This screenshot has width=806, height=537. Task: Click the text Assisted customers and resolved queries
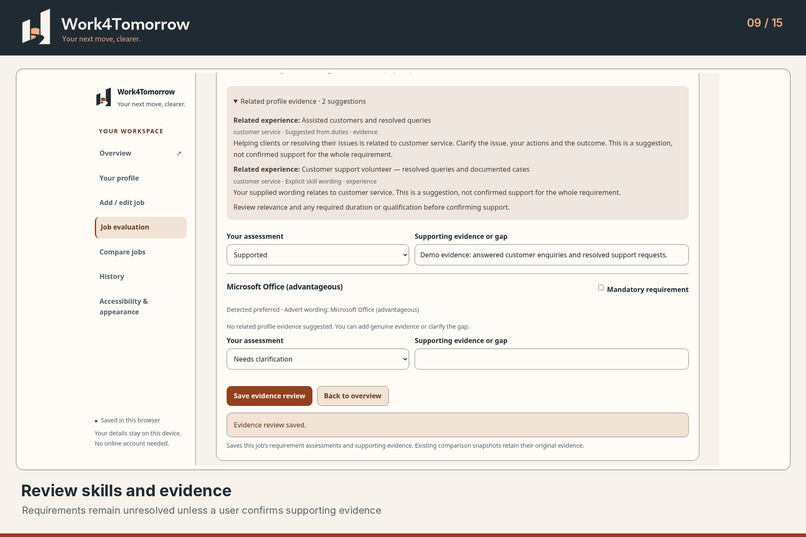[x=366, y=120]
